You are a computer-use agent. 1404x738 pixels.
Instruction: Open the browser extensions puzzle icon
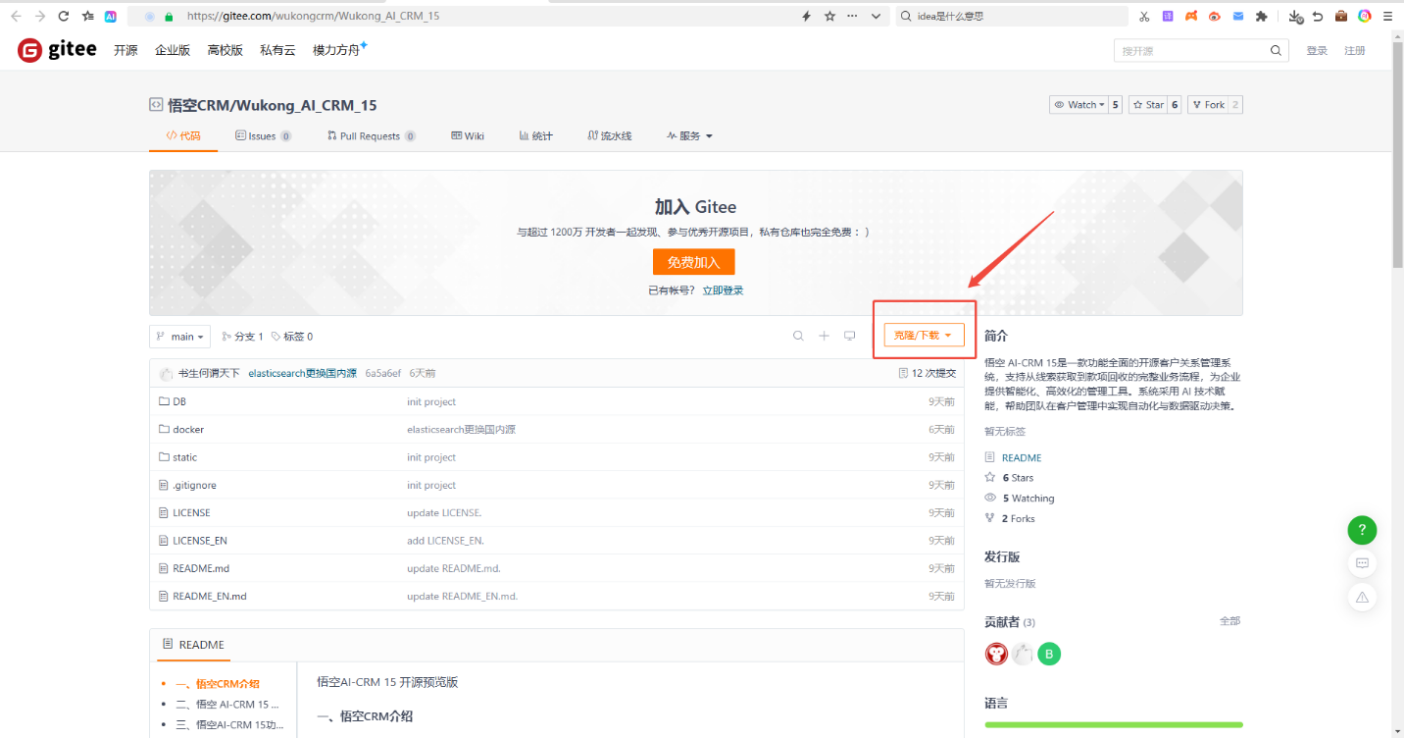pos(1260,15)
